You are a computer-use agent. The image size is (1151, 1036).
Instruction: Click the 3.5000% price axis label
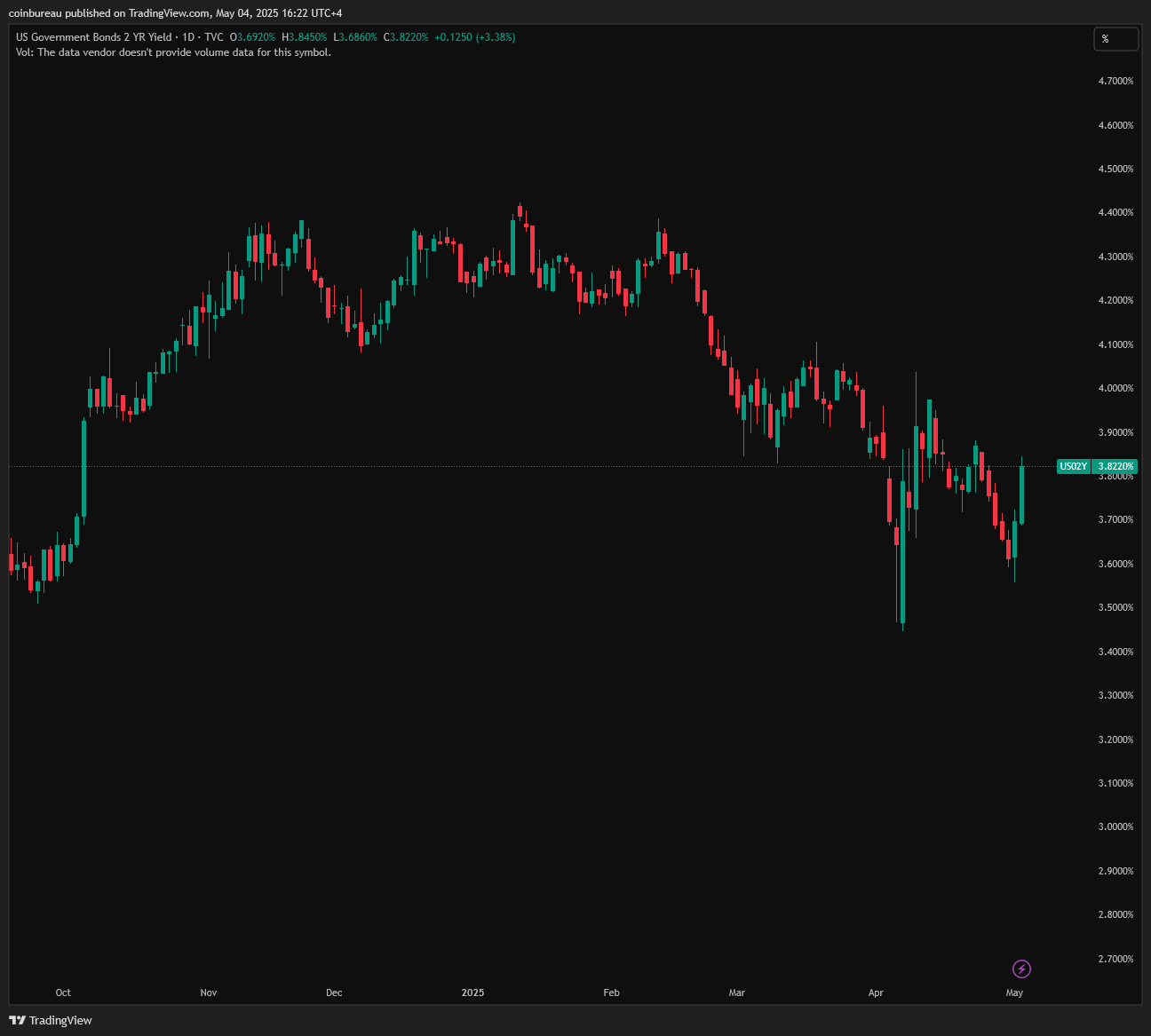pyautogui.click(x=1115, y=607)
